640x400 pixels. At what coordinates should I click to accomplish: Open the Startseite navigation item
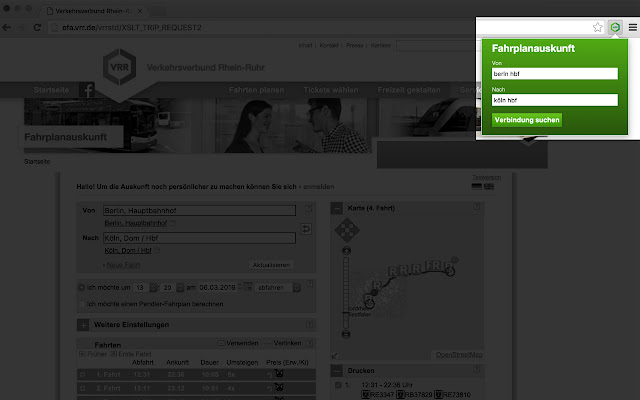51,90
